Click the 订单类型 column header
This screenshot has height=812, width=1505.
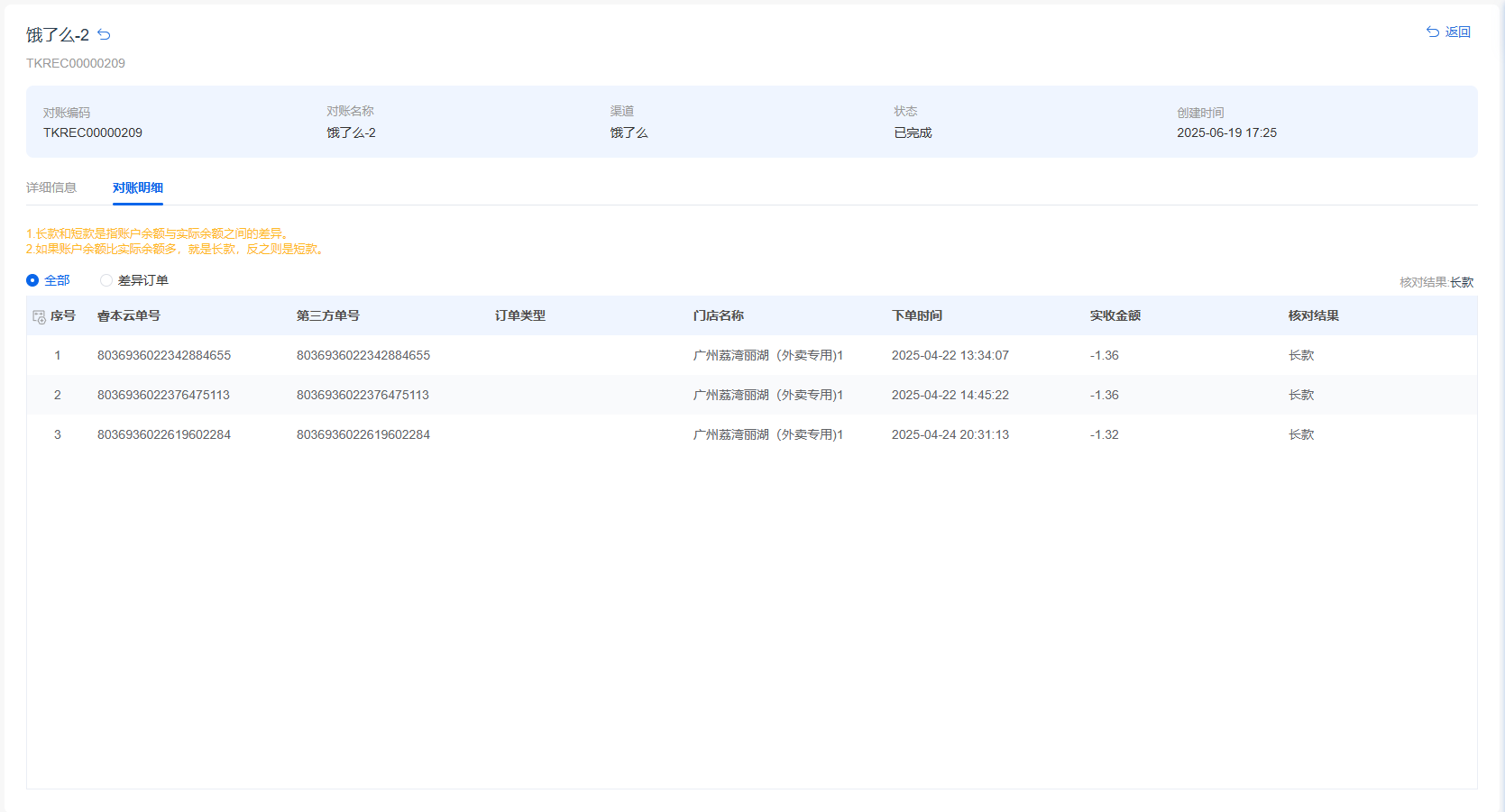[x=520, y=315]
